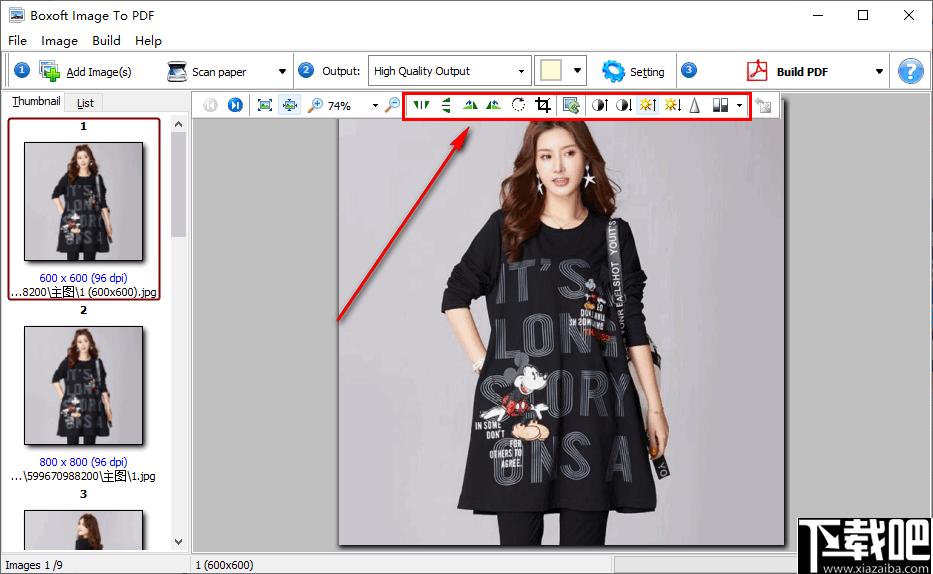The height and width of the screenshot is (574, 933).
Task: Click the Add Image(s) button
Action: click(86, 71)
